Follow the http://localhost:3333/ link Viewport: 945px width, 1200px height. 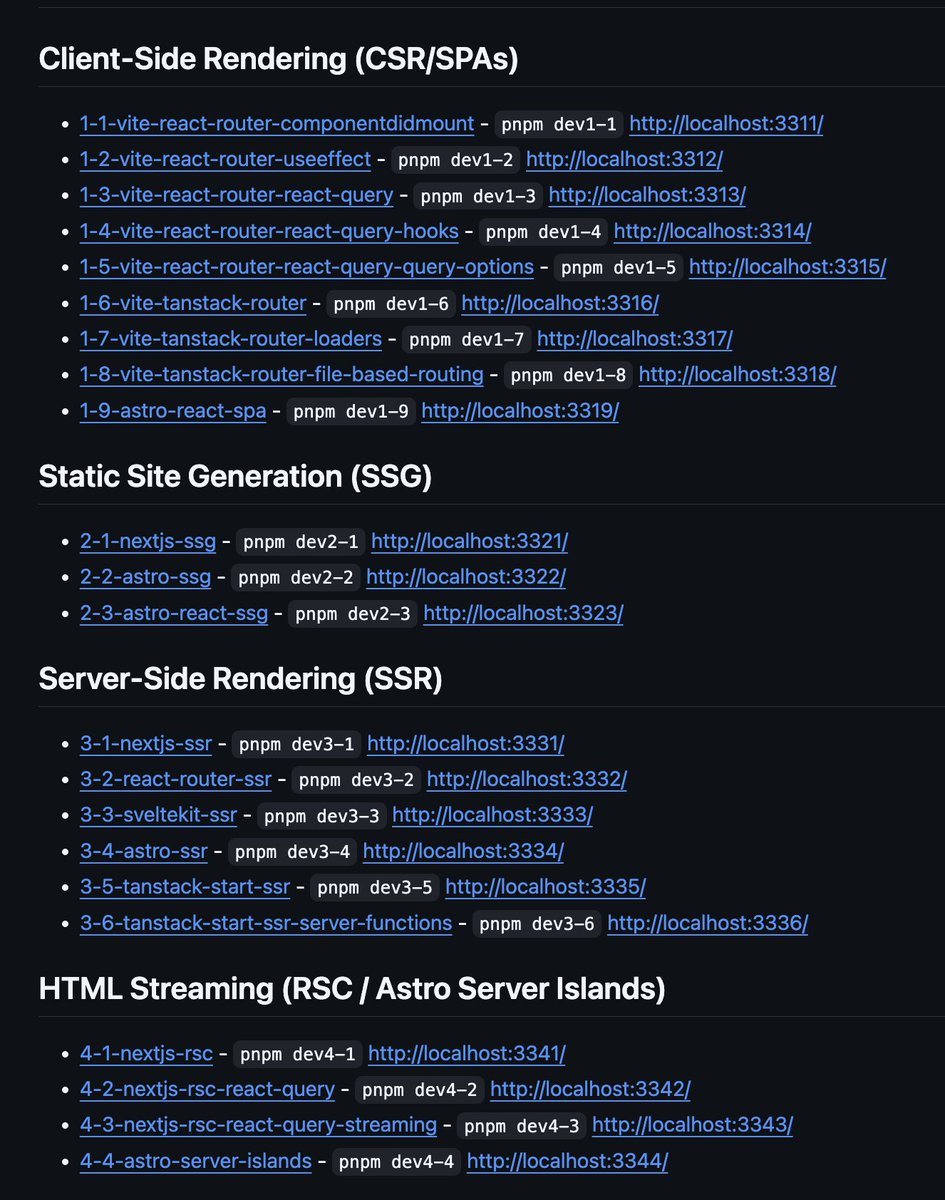493,816
